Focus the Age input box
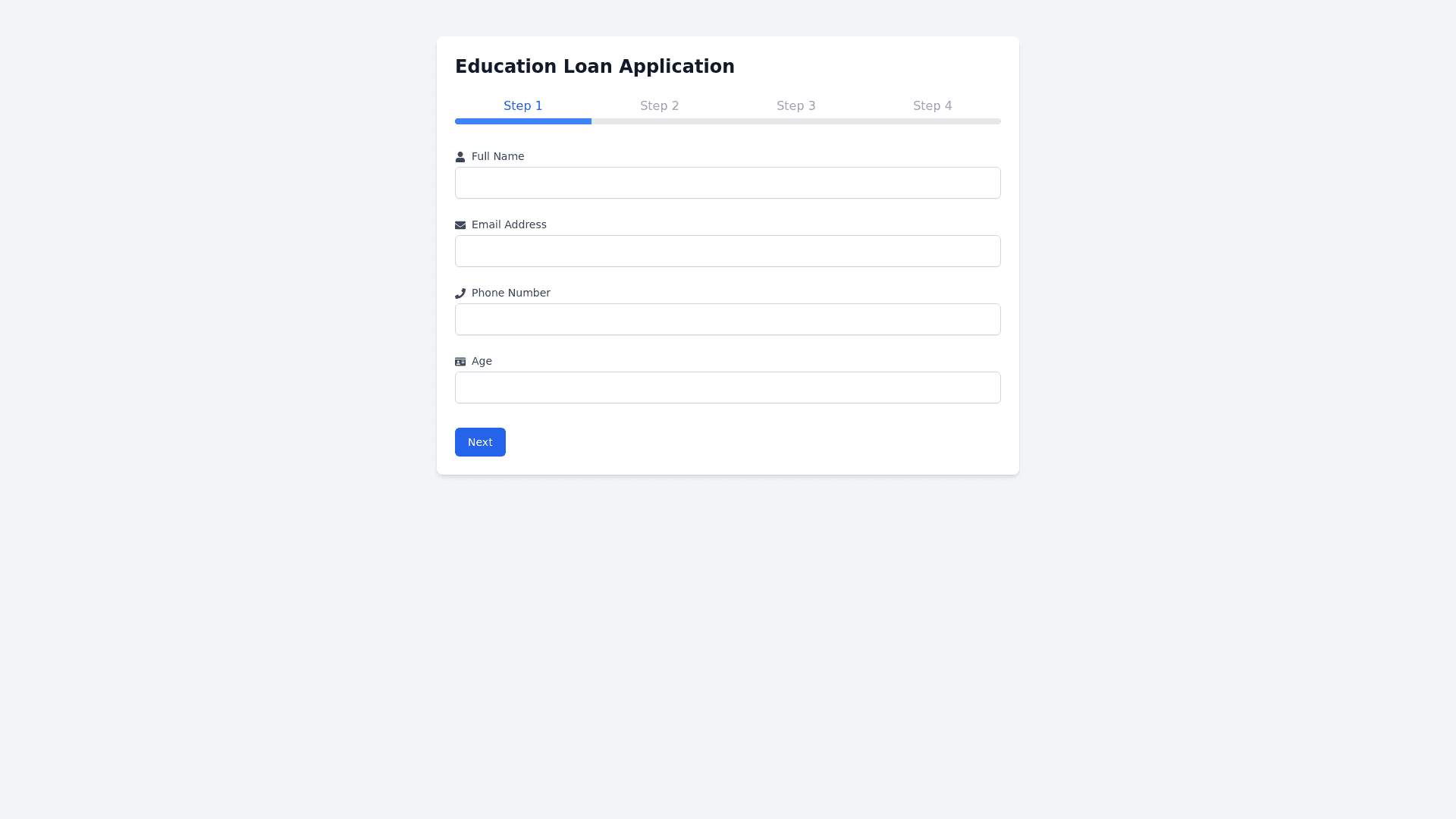 point(728,388)
